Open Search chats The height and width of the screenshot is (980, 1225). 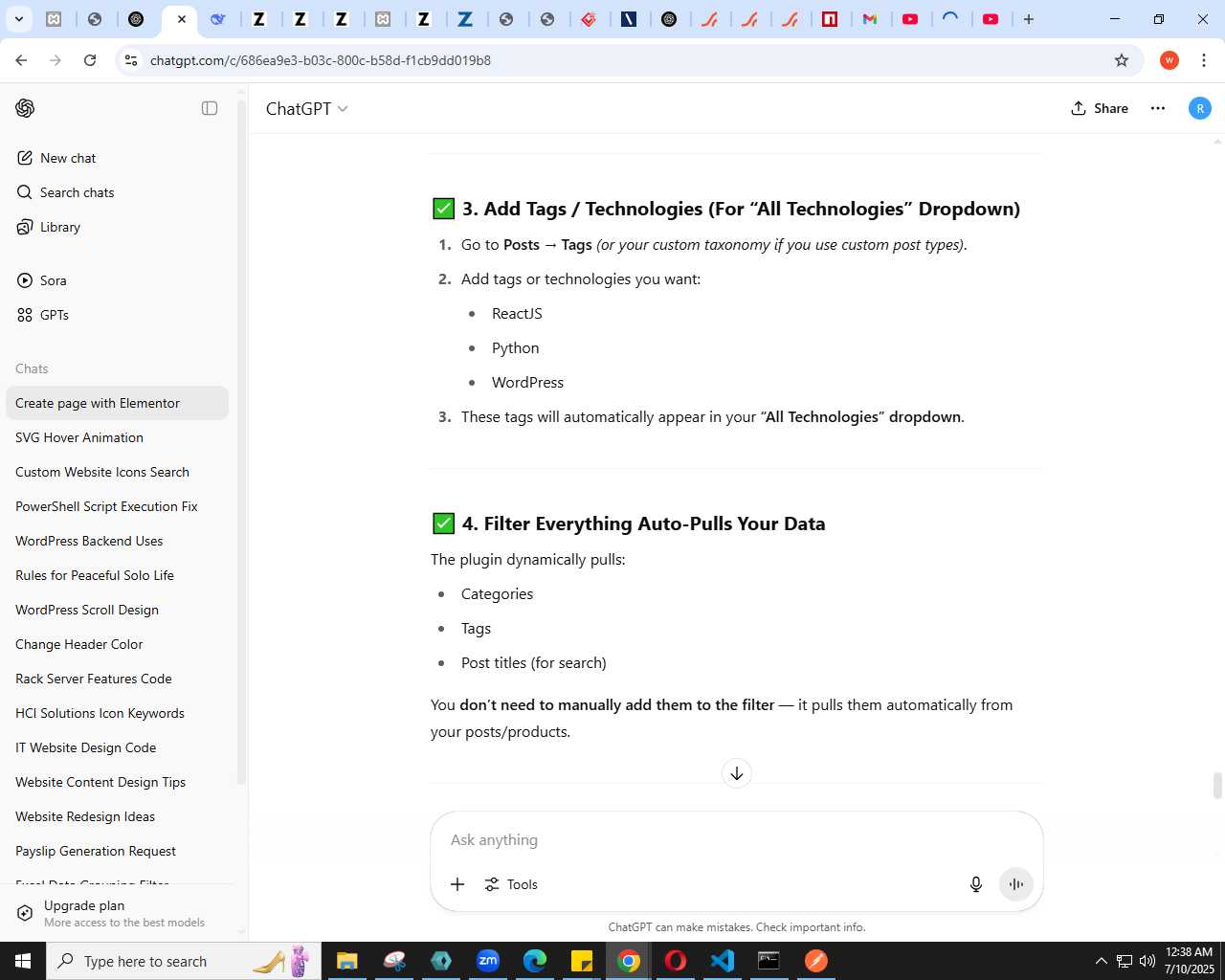pos(117,192)
